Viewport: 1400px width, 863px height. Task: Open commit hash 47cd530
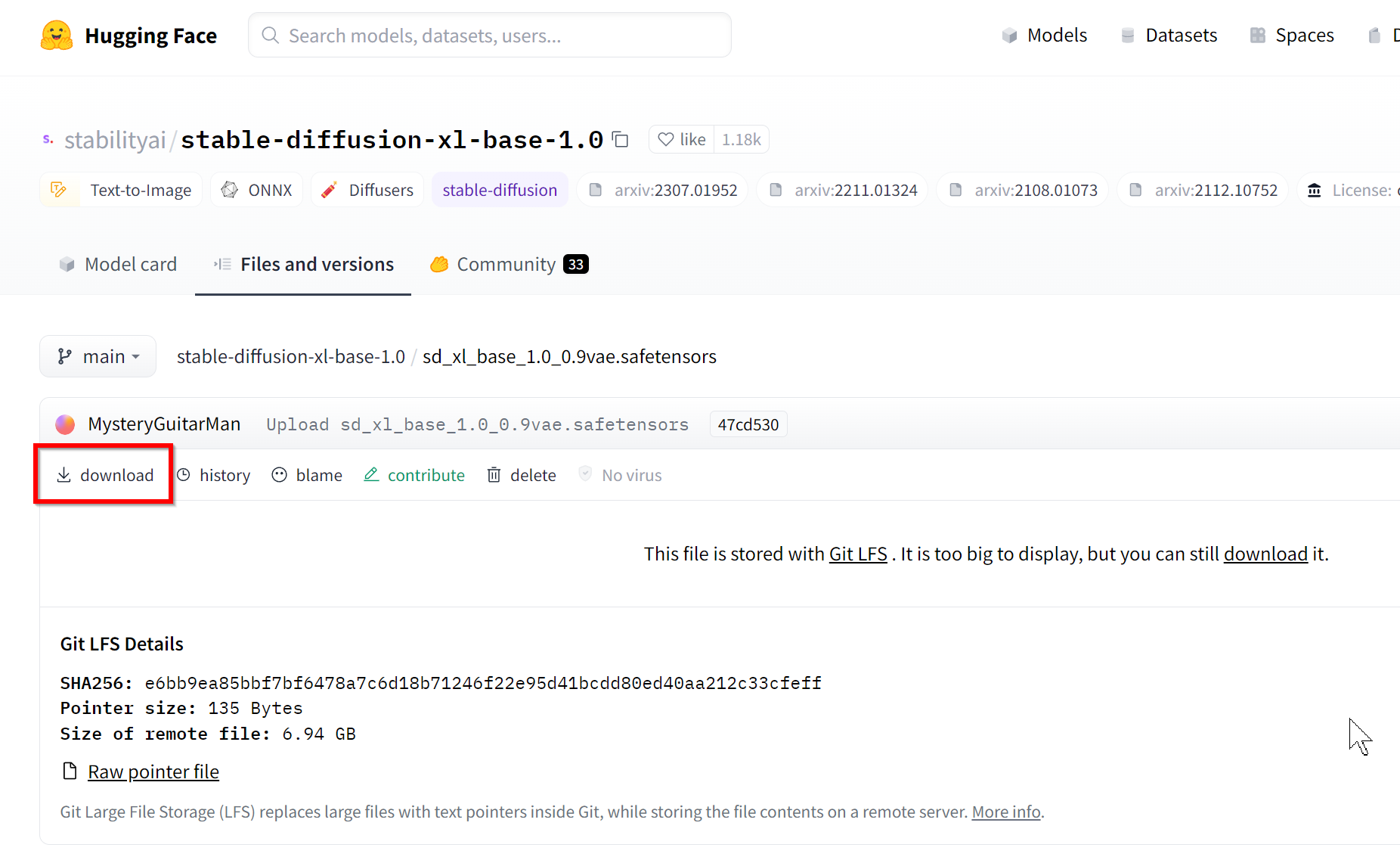pyautogui.click(x=748, y=424)
